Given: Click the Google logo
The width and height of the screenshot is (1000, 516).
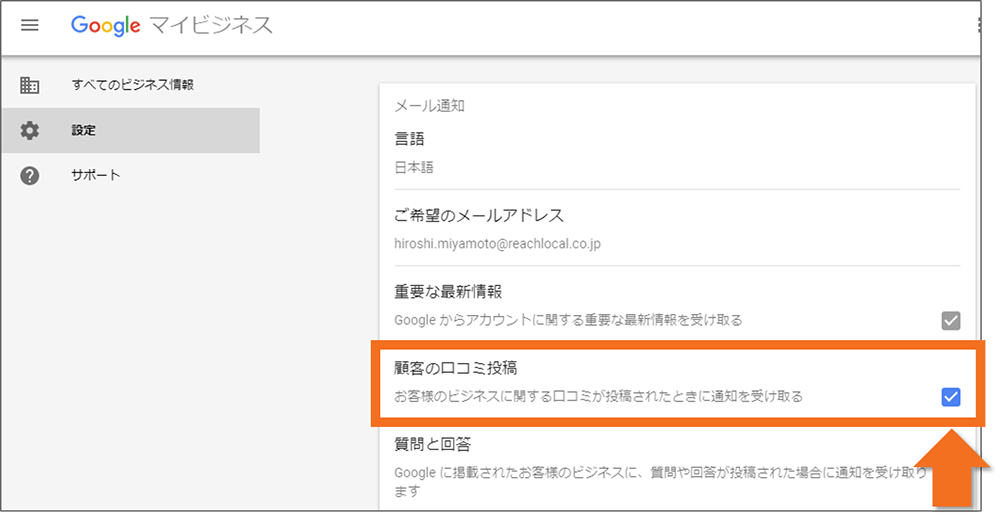Looking at the screenshot, I should [105, 26].
